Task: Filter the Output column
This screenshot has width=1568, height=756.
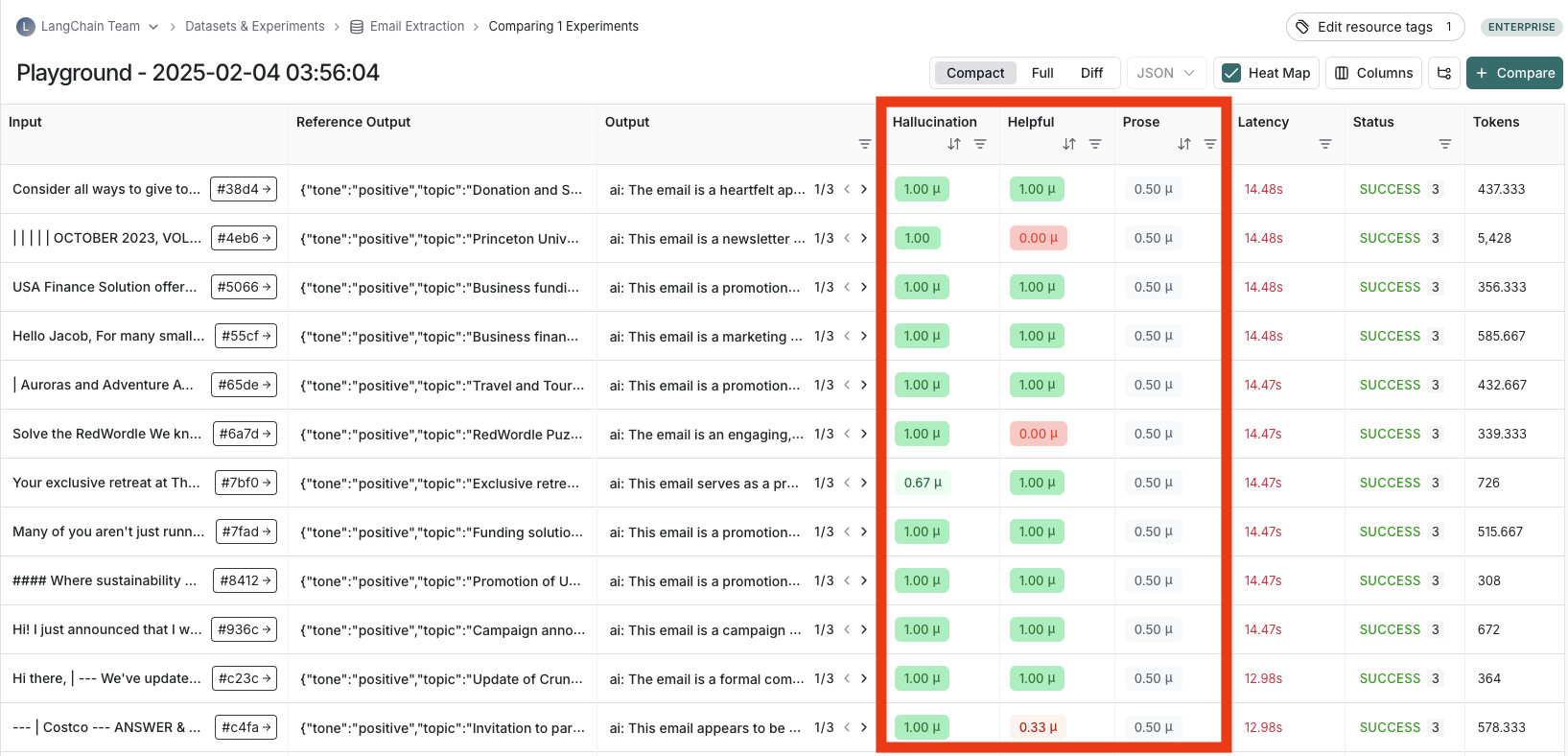Action: pyautogui.click(x=864, y=144)
